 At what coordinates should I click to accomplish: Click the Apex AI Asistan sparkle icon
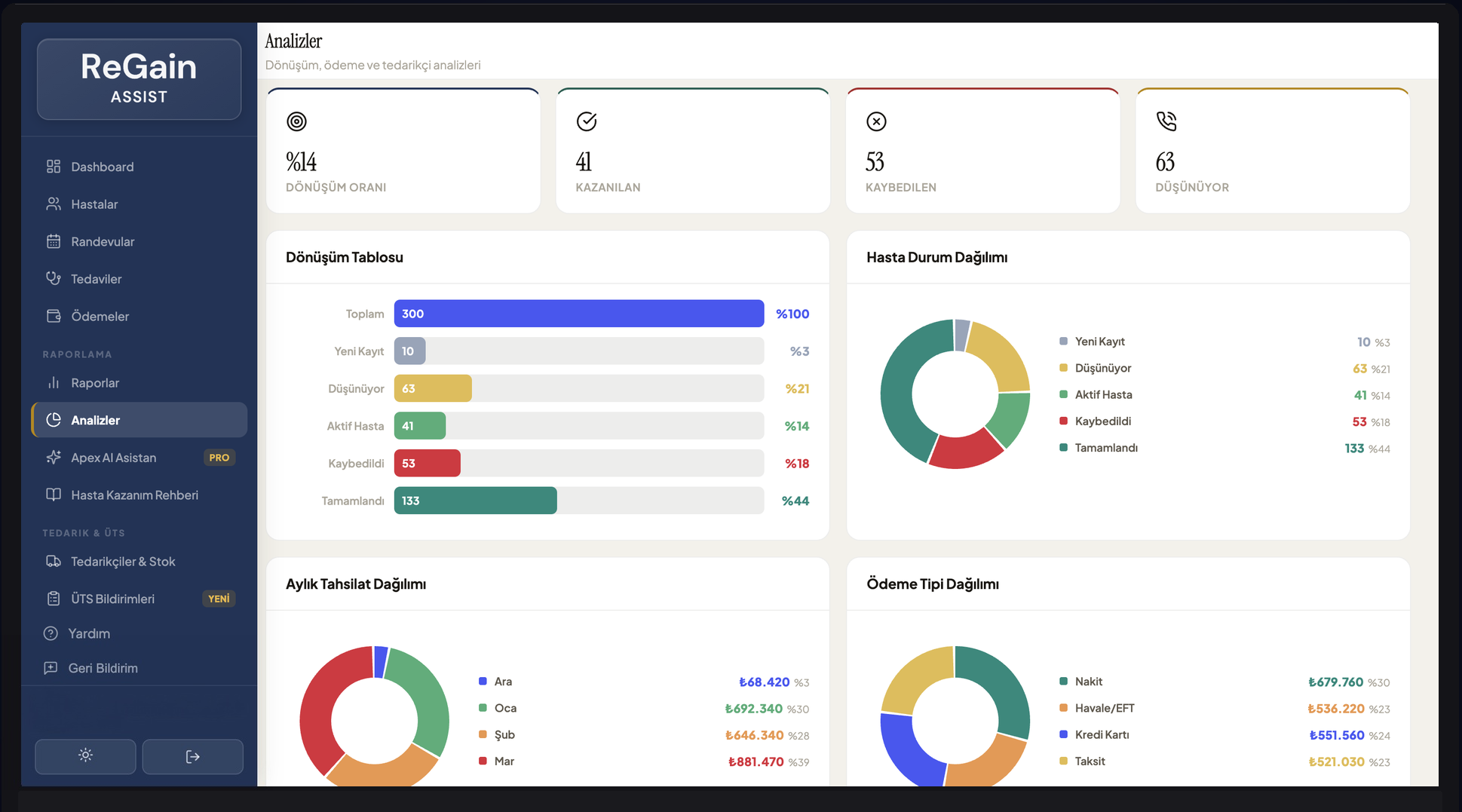pyautogui.click(x=54, y=458)
